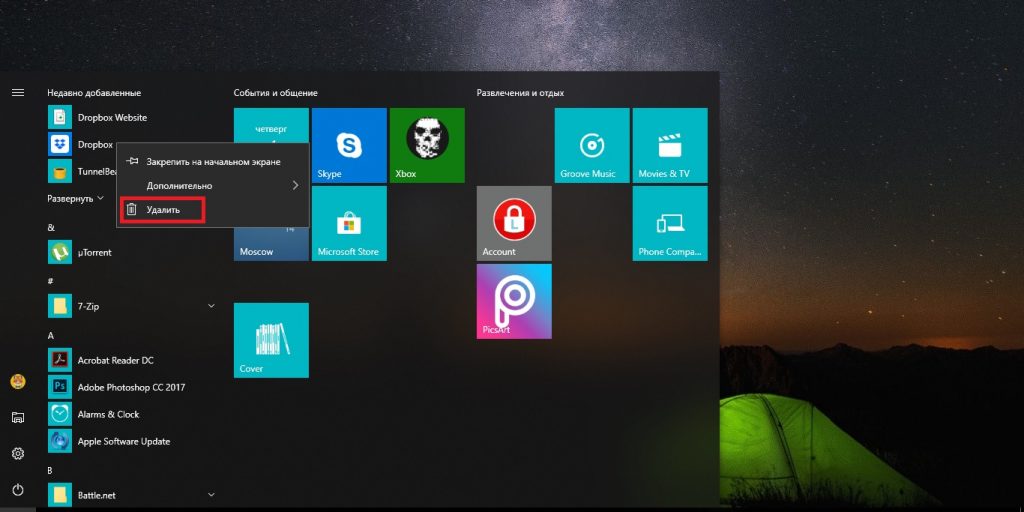This screenshot has width=1024, height=512.
Task: Click the Дополнительно menu entry
Action: pos(213,185)
